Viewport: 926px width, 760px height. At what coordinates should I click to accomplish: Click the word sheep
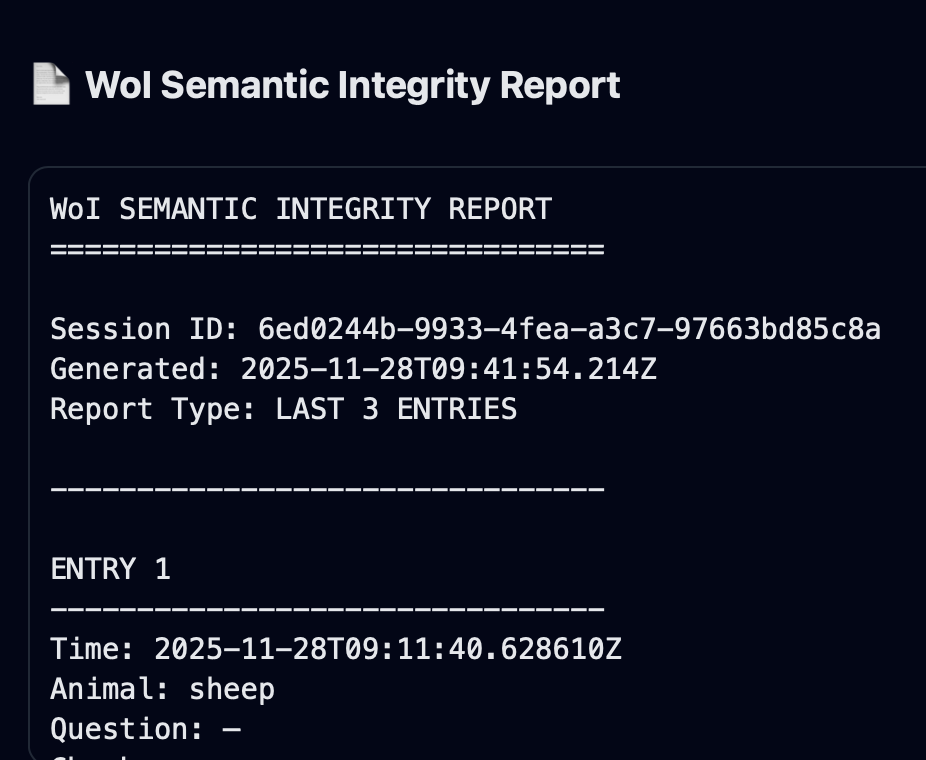coord(231,689)
